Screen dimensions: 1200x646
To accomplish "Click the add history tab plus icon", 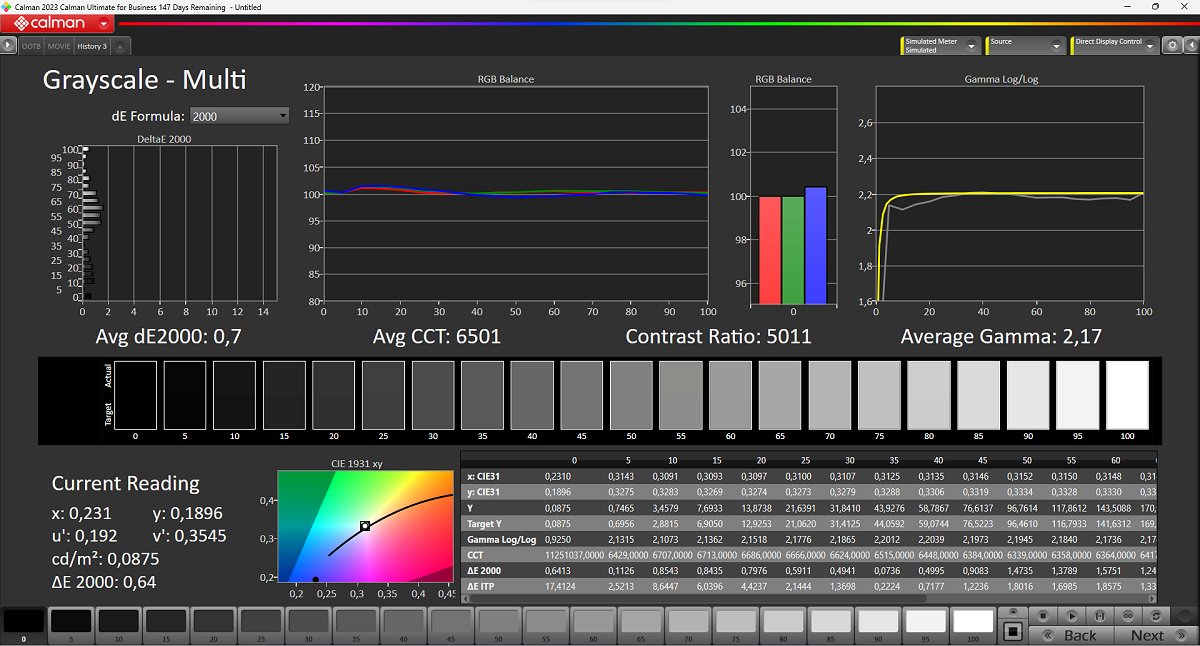I will click(119, 46).
